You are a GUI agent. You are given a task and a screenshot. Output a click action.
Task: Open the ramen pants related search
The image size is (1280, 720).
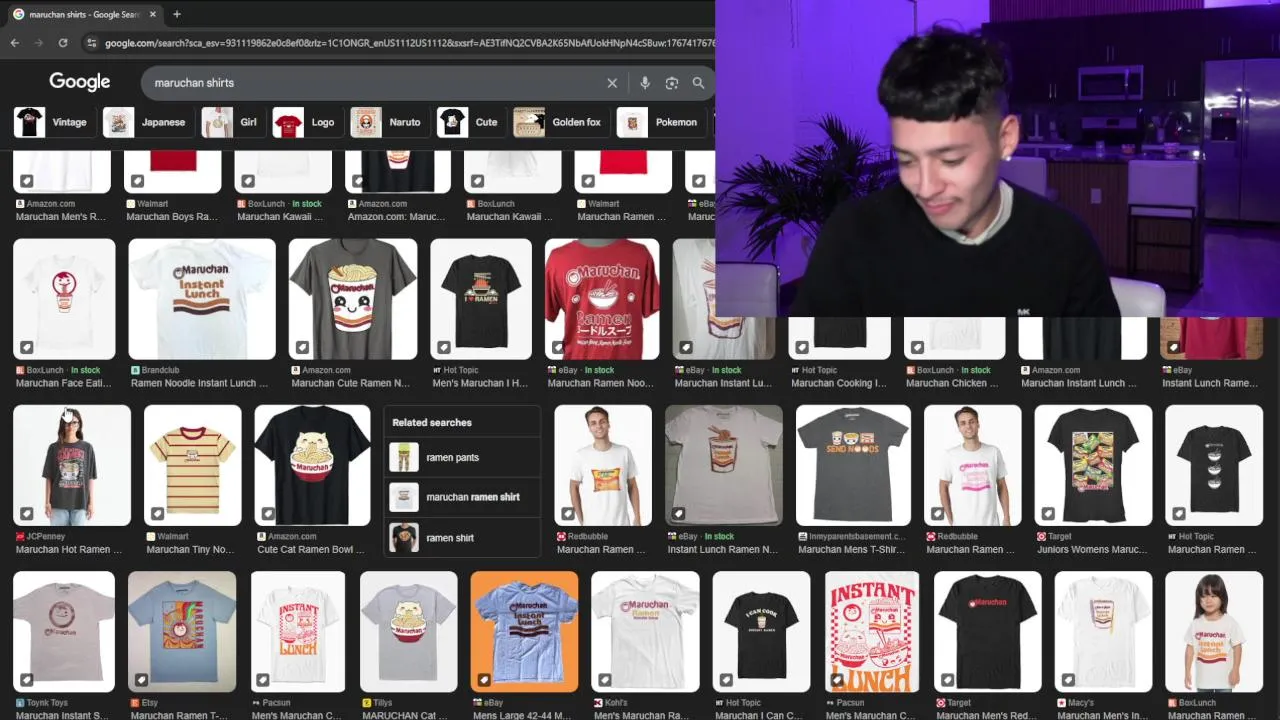tap(462, 457)
